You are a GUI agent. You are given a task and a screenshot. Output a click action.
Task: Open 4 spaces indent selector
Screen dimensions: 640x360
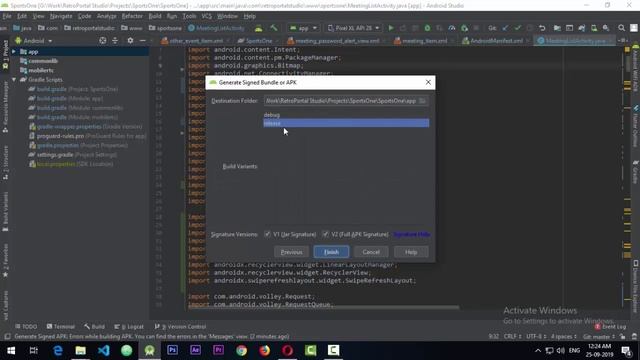[563, 337]
